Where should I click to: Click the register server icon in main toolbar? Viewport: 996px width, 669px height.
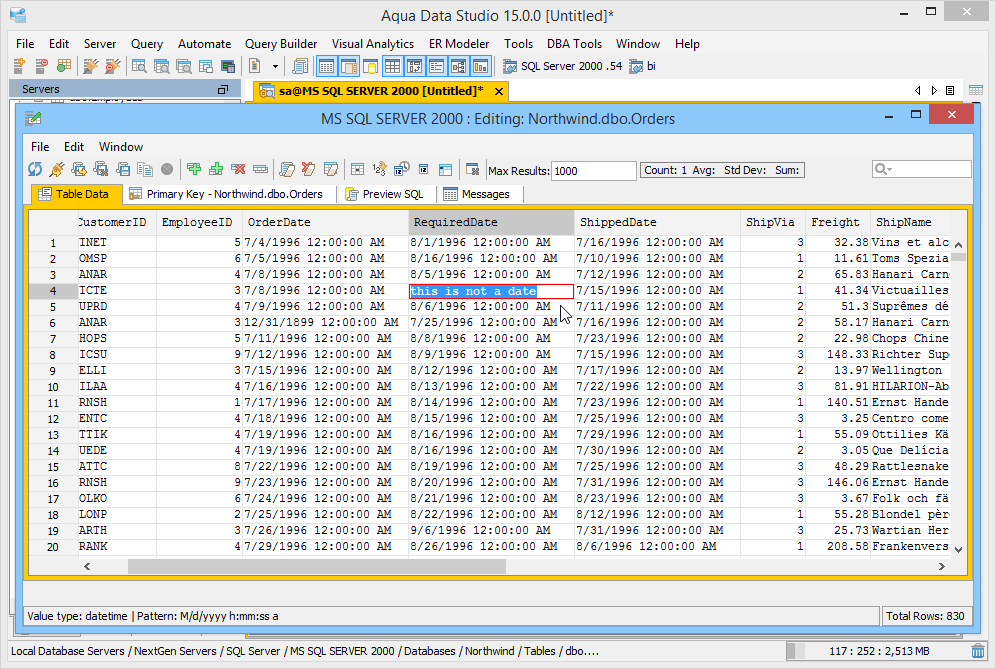(19, 65)
